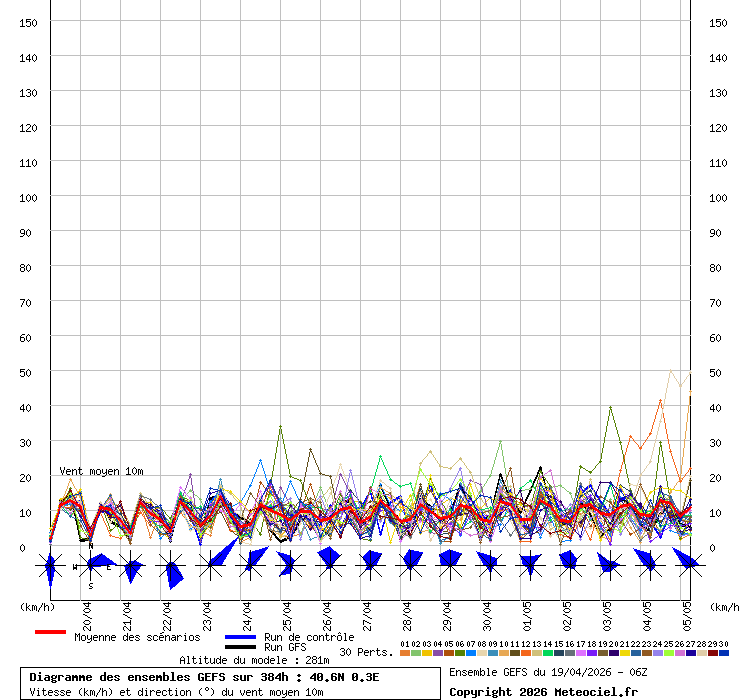Select perturbation 14 green swatch

pyautogui.click(x=547, y=653)
